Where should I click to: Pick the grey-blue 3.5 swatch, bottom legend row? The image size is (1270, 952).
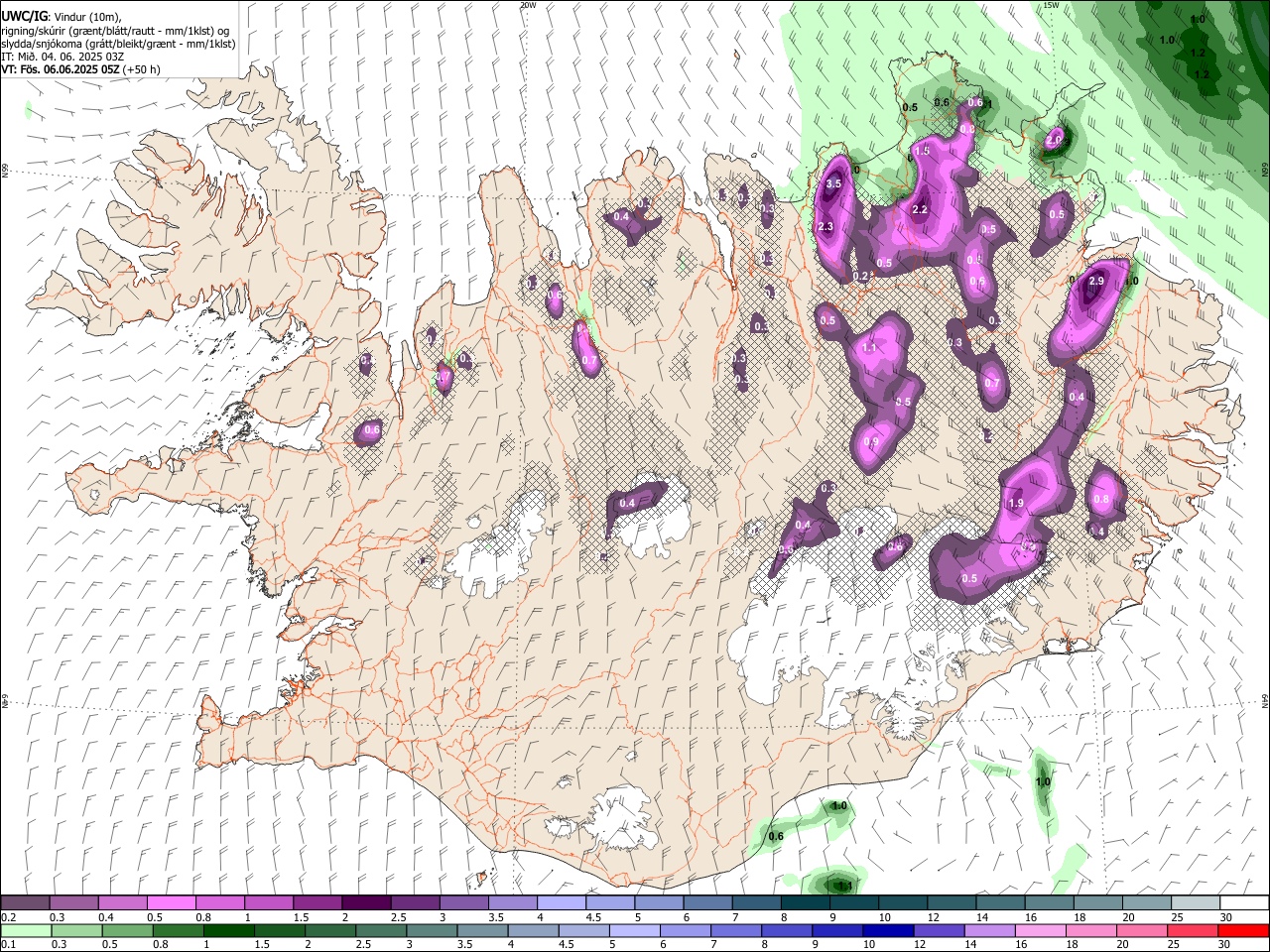click(x=482, y=930)
